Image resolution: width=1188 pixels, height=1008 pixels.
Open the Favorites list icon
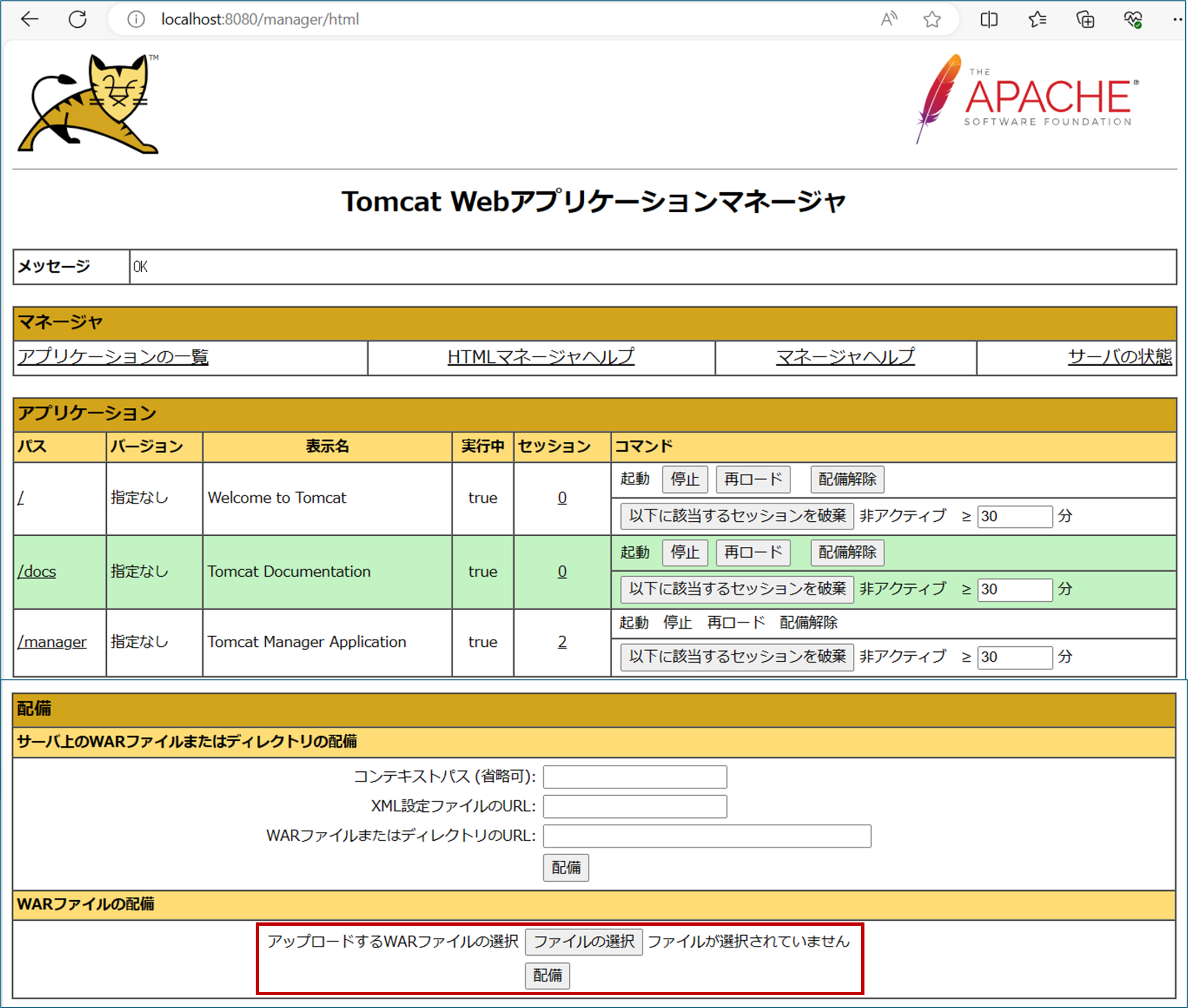(x=1037, y=19)
